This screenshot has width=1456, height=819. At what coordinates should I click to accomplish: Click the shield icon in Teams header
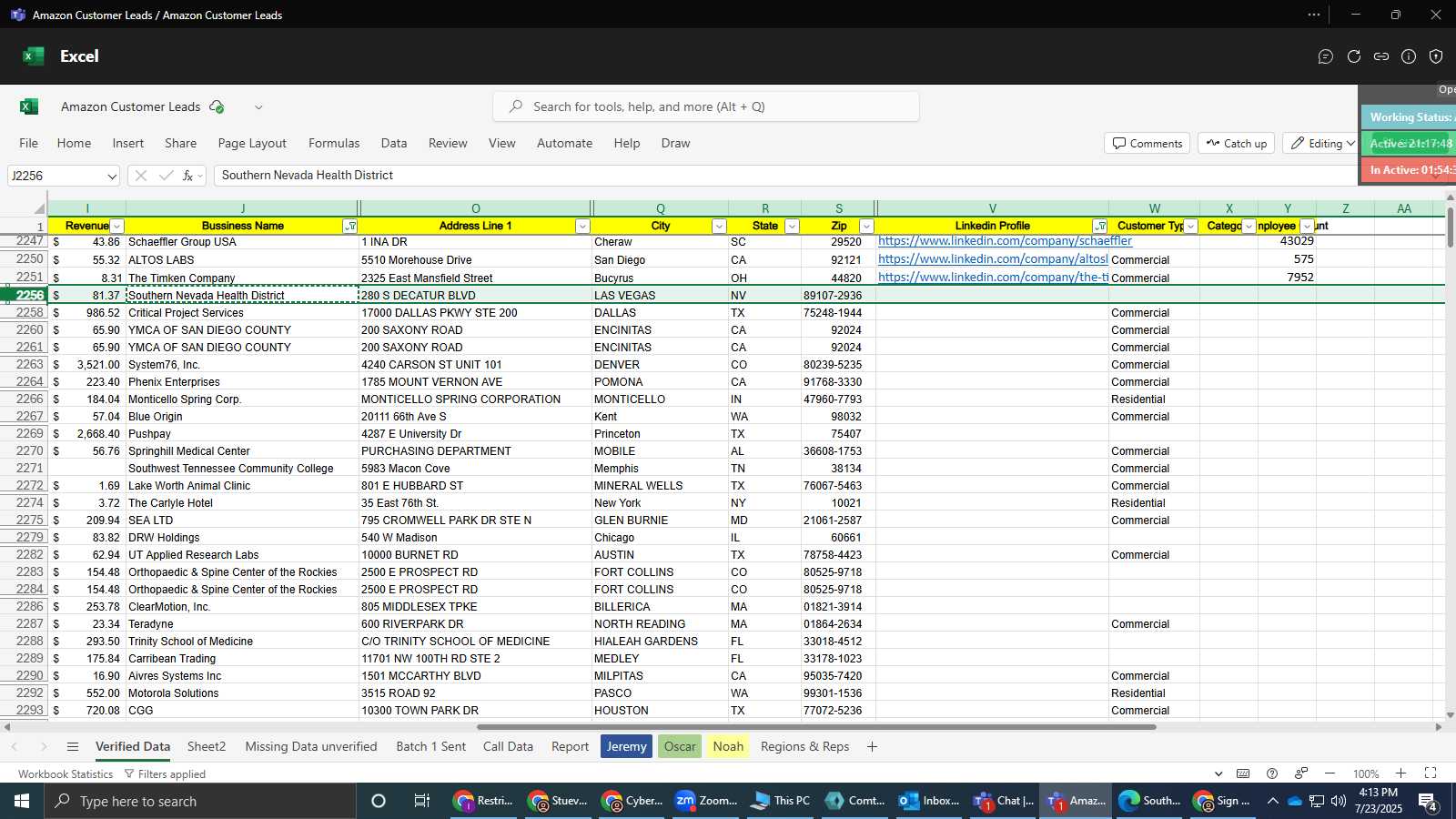(1436, 56)
